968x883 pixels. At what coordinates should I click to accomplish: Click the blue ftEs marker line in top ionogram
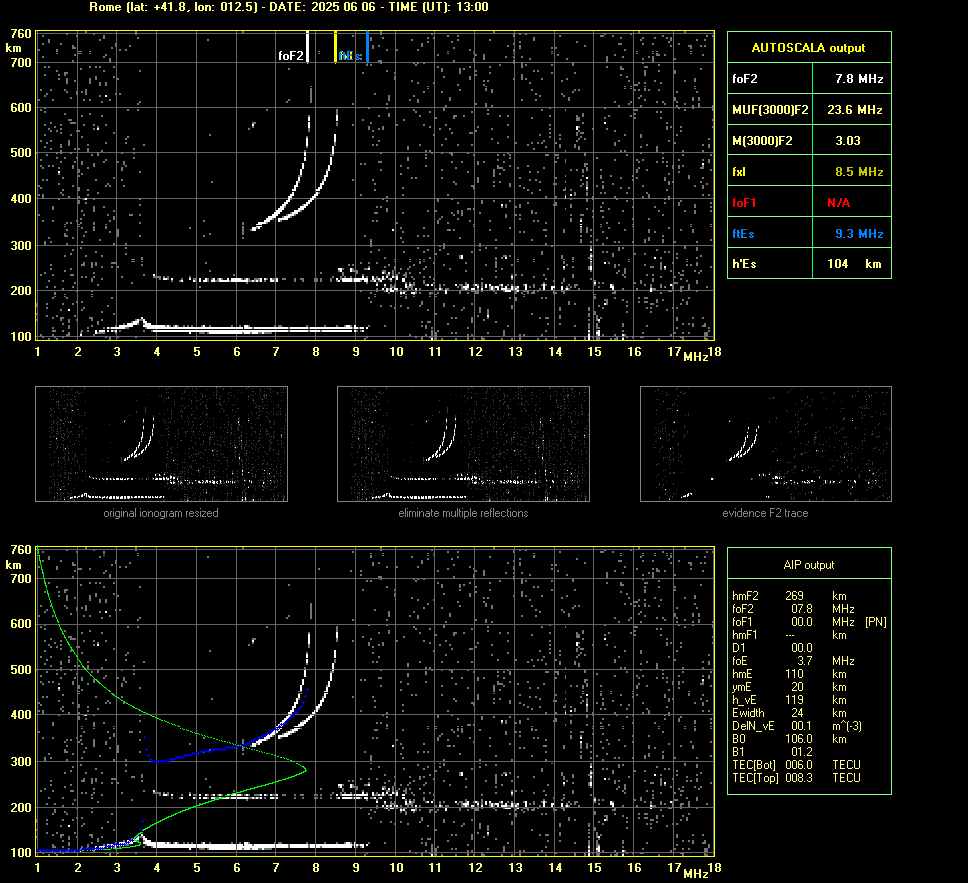pyautogui.click(x=367, y=47)
